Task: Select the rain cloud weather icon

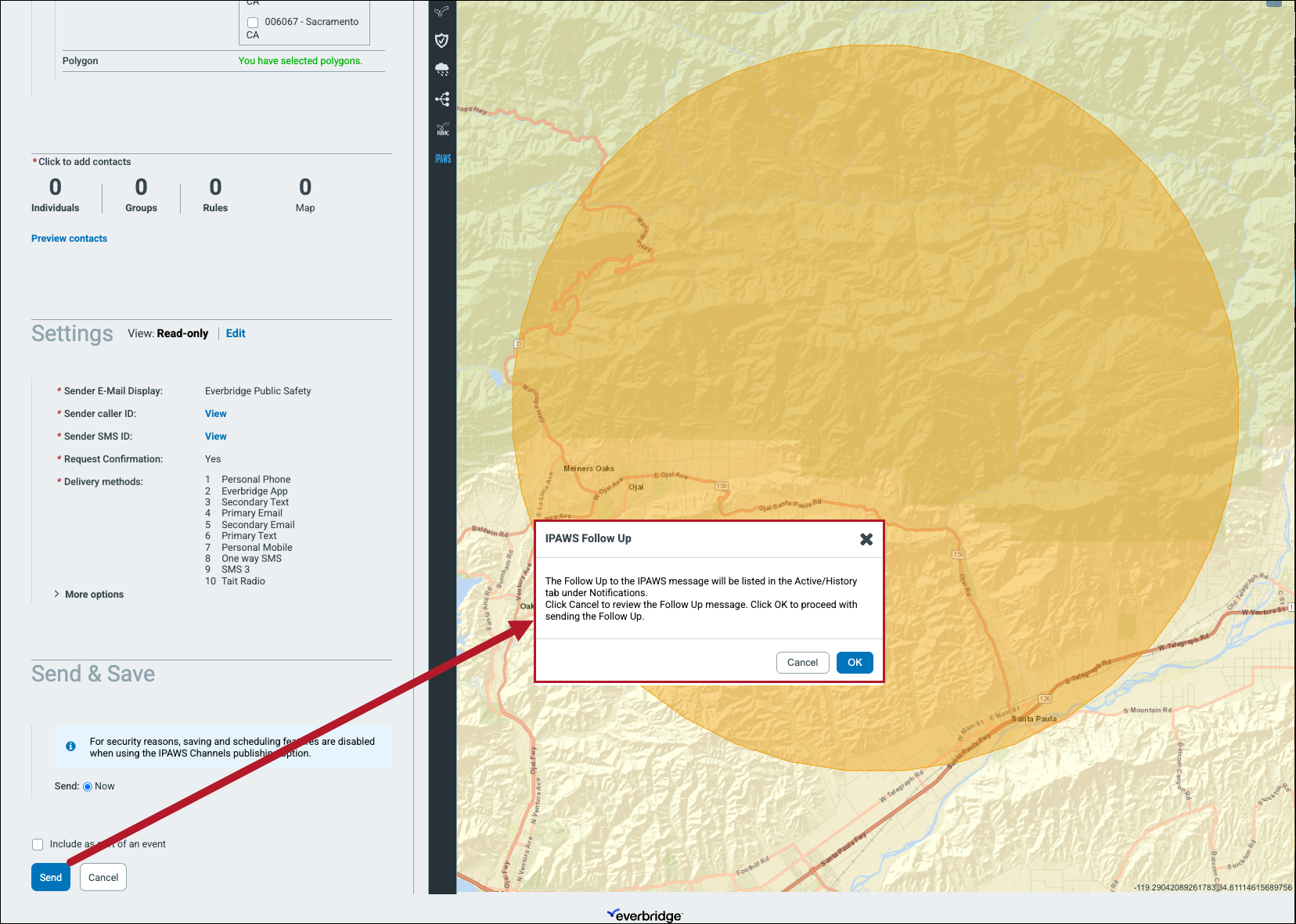Action: coord(442,70)
